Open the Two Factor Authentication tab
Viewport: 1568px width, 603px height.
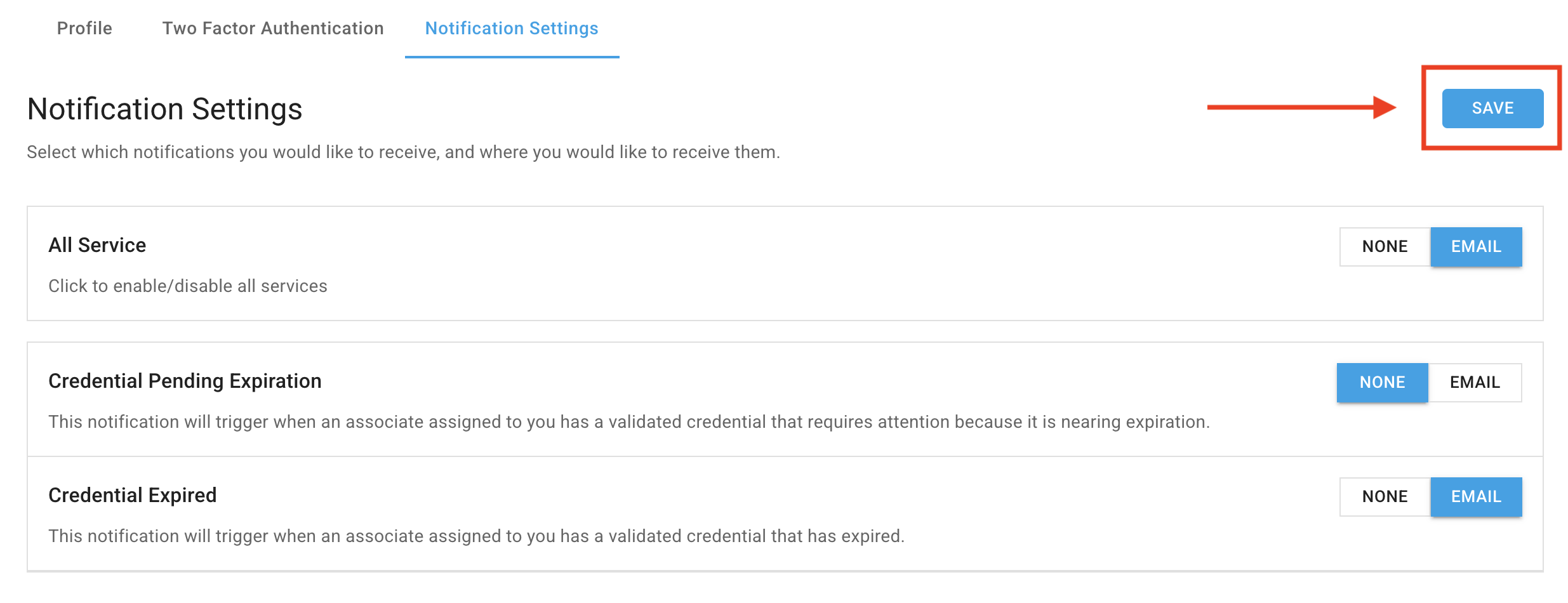[272, 28]
